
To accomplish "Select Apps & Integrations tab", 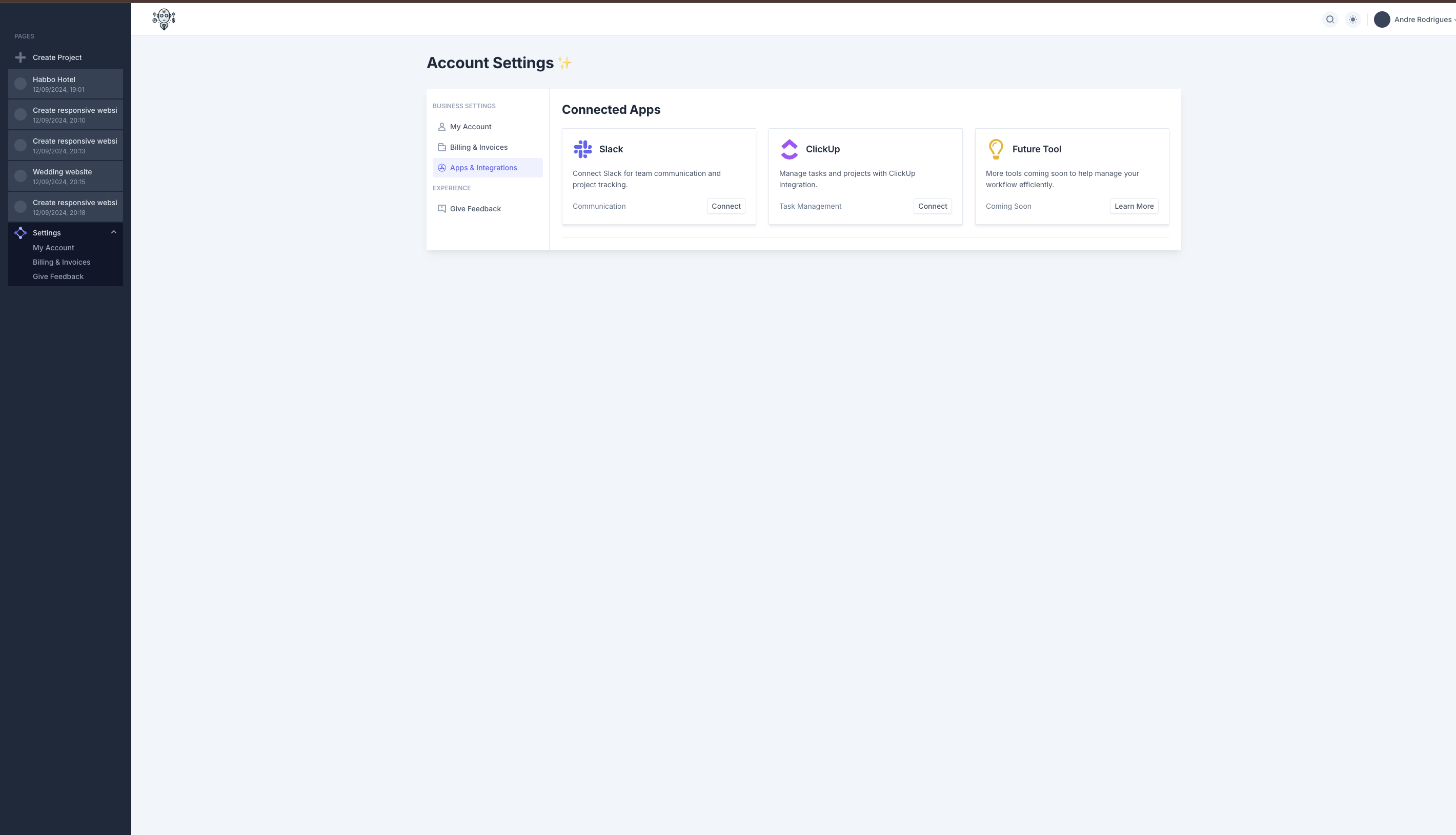I will coord(482,168).
